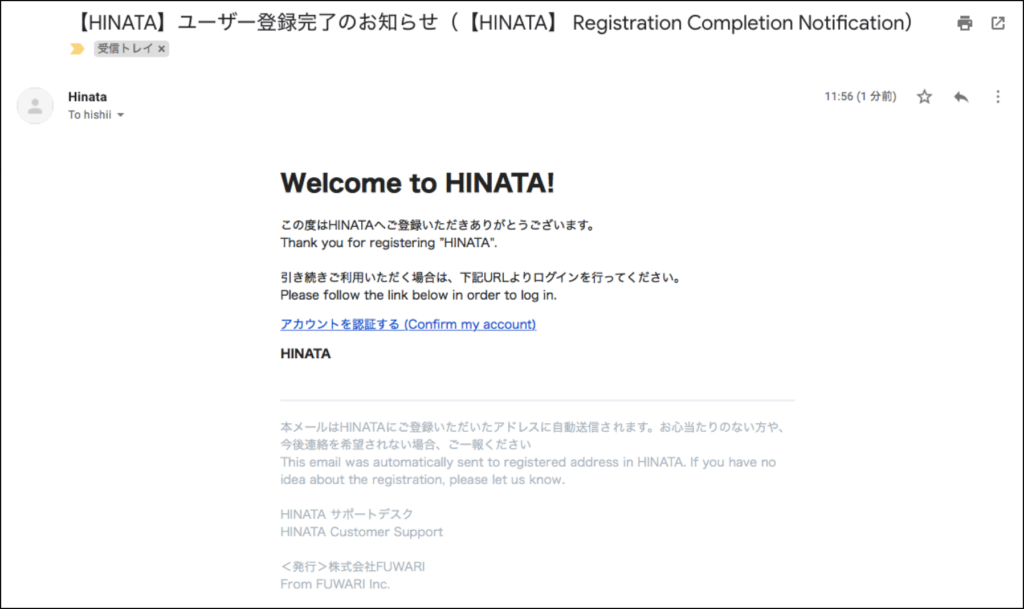Reply to the Hinata email
This screenshot has width=1024, height=609.
tap(961, 97)
